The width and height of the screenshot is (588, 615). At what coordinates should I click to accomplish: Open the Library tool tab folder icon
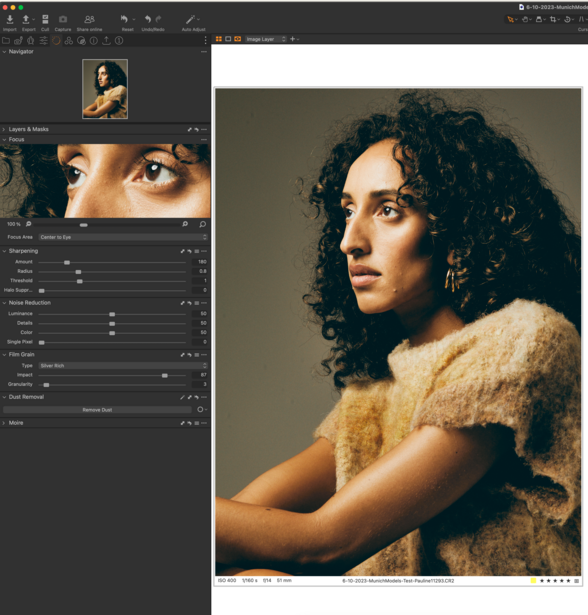(6, 40)
